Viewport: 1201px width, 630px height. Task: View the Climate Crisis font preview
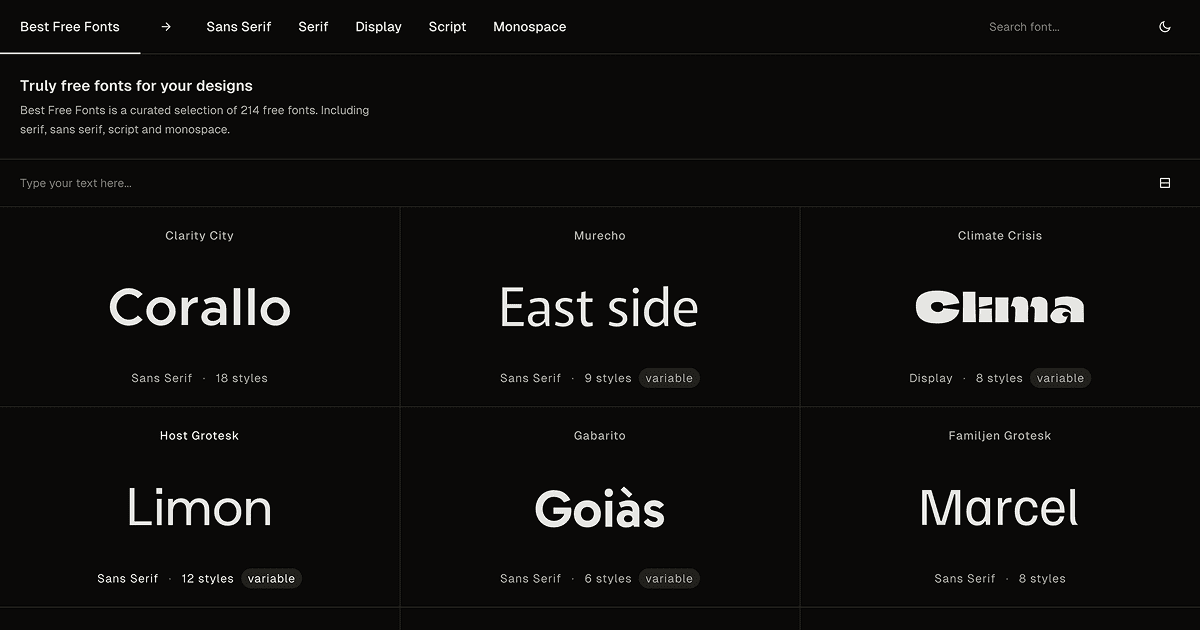(1000, 307)
